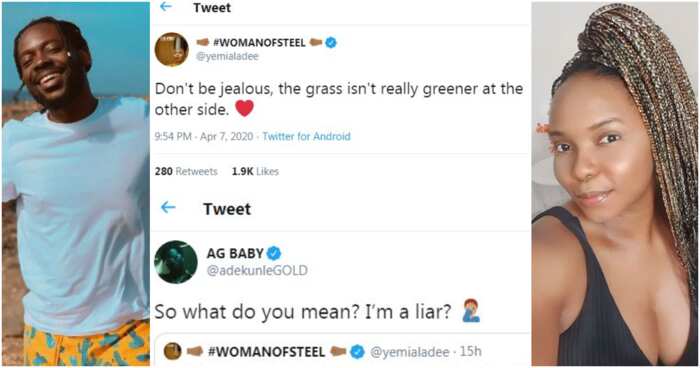Open the #WOMANOFSTEEL profile avatar
Viewport: 700px width, 368px height.
[172, 49]
